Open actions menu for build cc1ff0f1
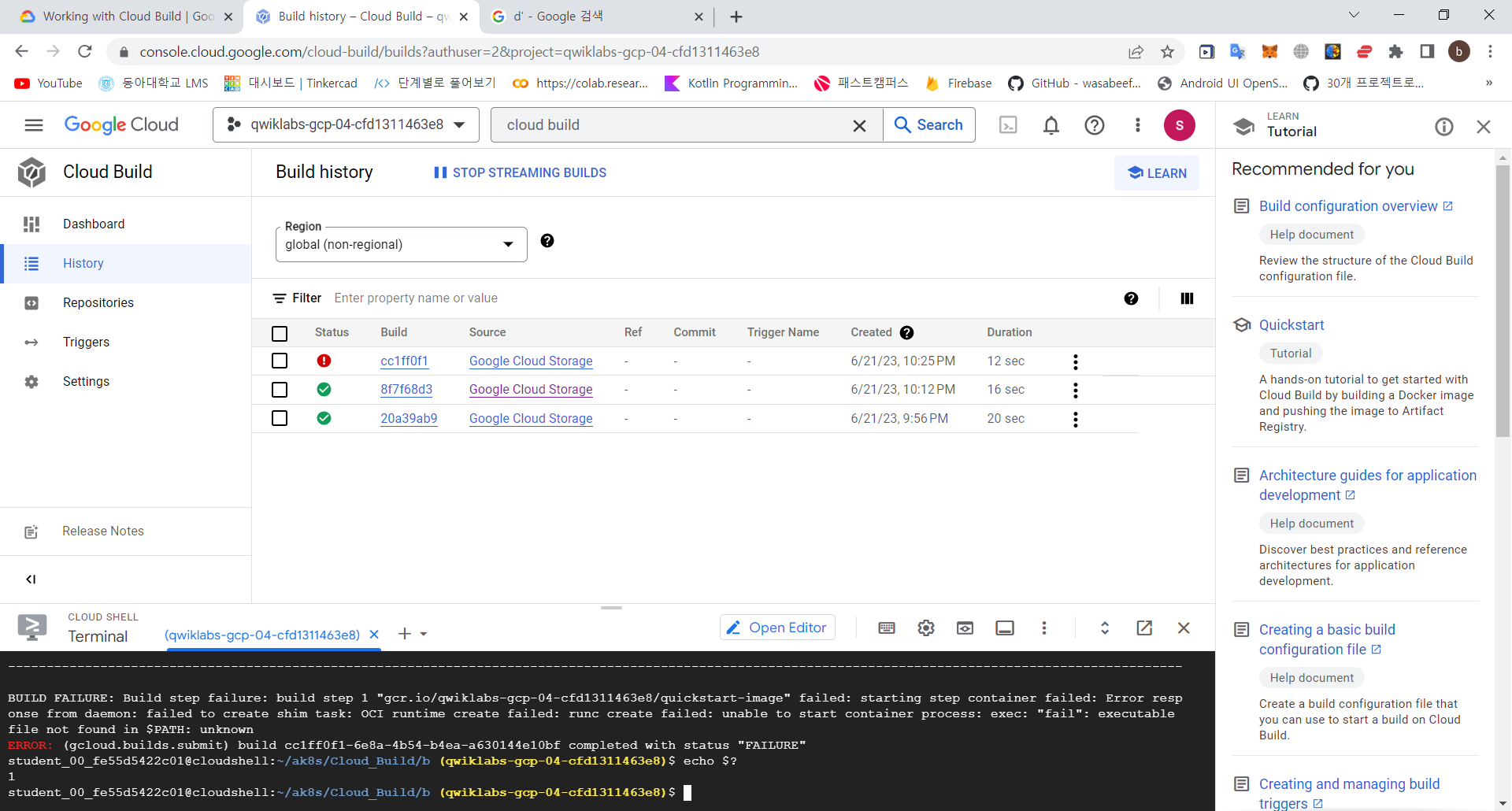This screenshot has width=1512, height=811. 1076,361
